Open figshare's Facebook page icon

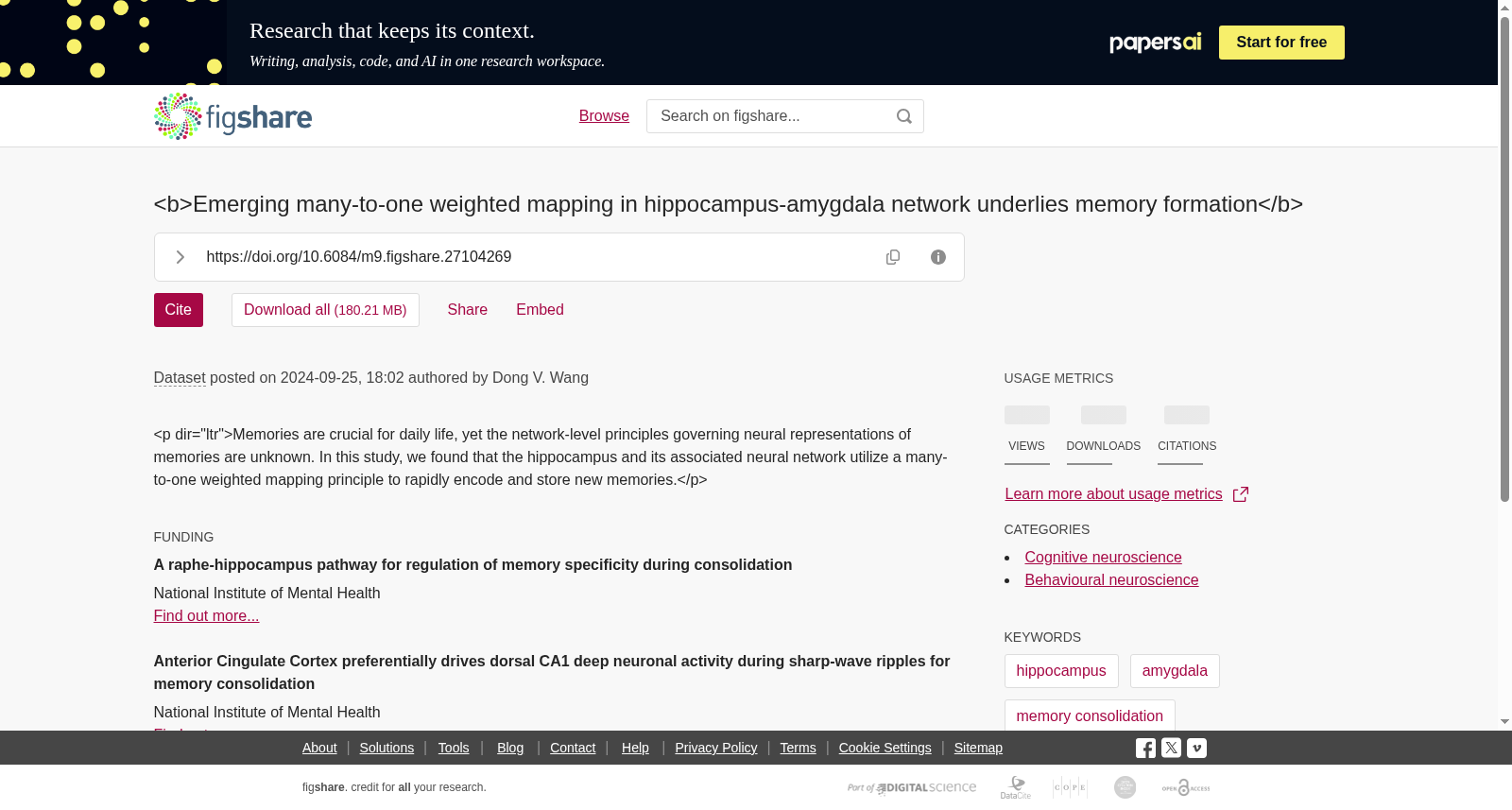click(x=1145, y=748)
